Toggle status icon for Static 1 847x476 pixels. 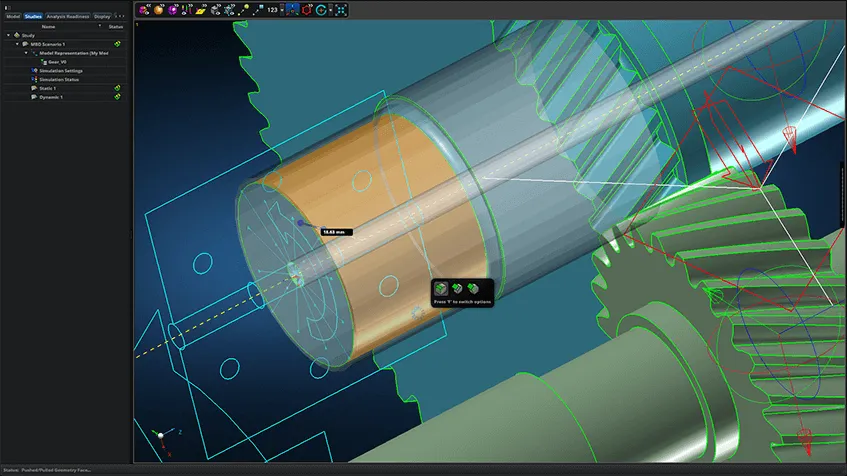point(117,89)
